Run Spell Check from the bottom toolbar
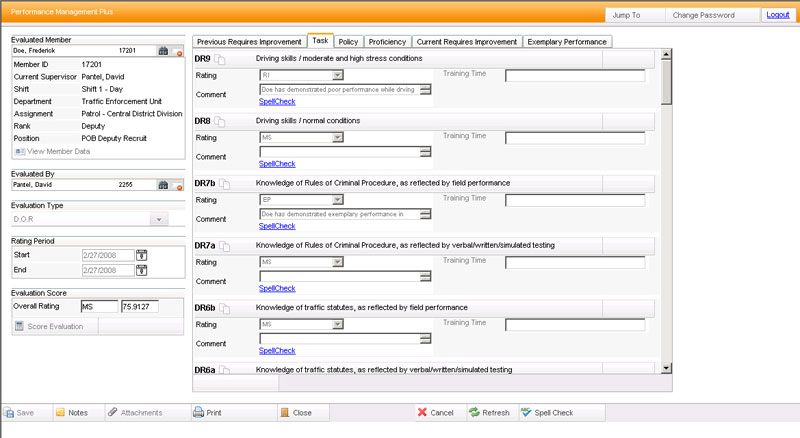800x438 pixels. (x=527, y=412)
